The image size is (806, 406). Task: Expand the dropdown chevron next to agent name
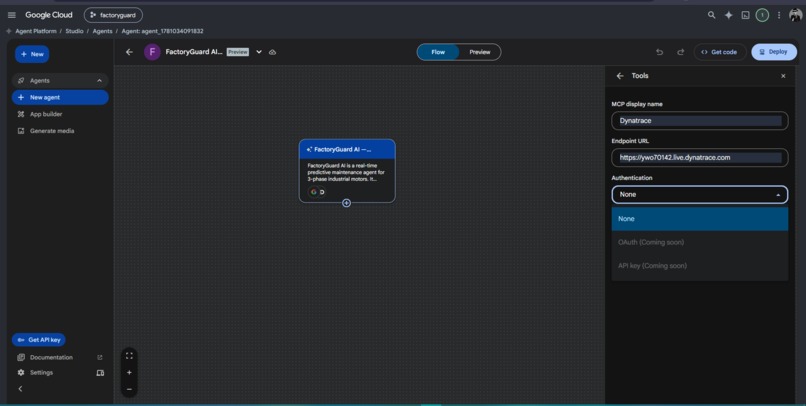click(x=259, y=52)
